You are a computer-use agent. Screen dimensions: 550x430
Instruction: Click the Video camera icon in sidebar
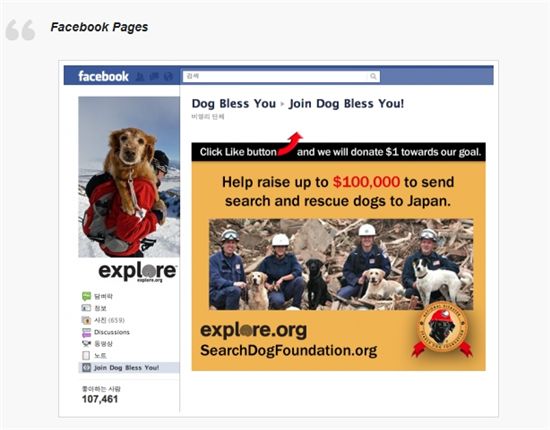(86, 343)
